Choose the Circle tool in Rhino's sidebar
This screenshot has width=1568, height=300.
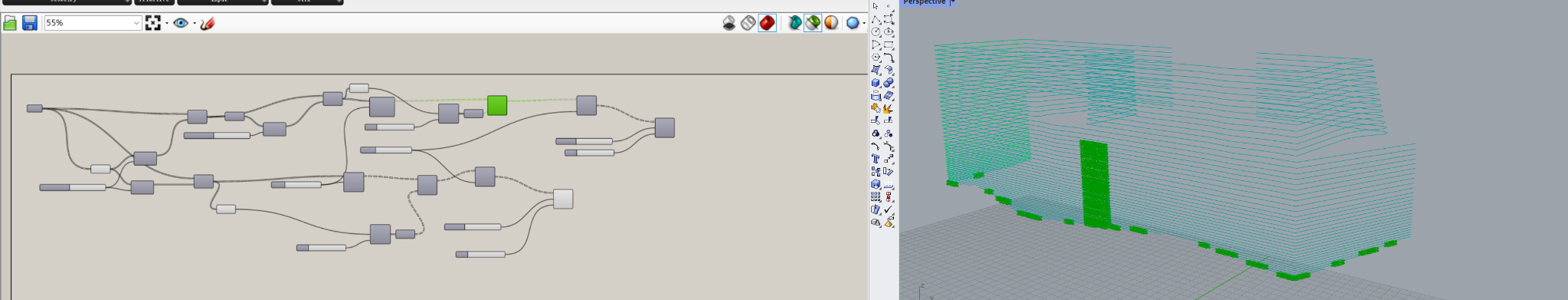(876, 31)
